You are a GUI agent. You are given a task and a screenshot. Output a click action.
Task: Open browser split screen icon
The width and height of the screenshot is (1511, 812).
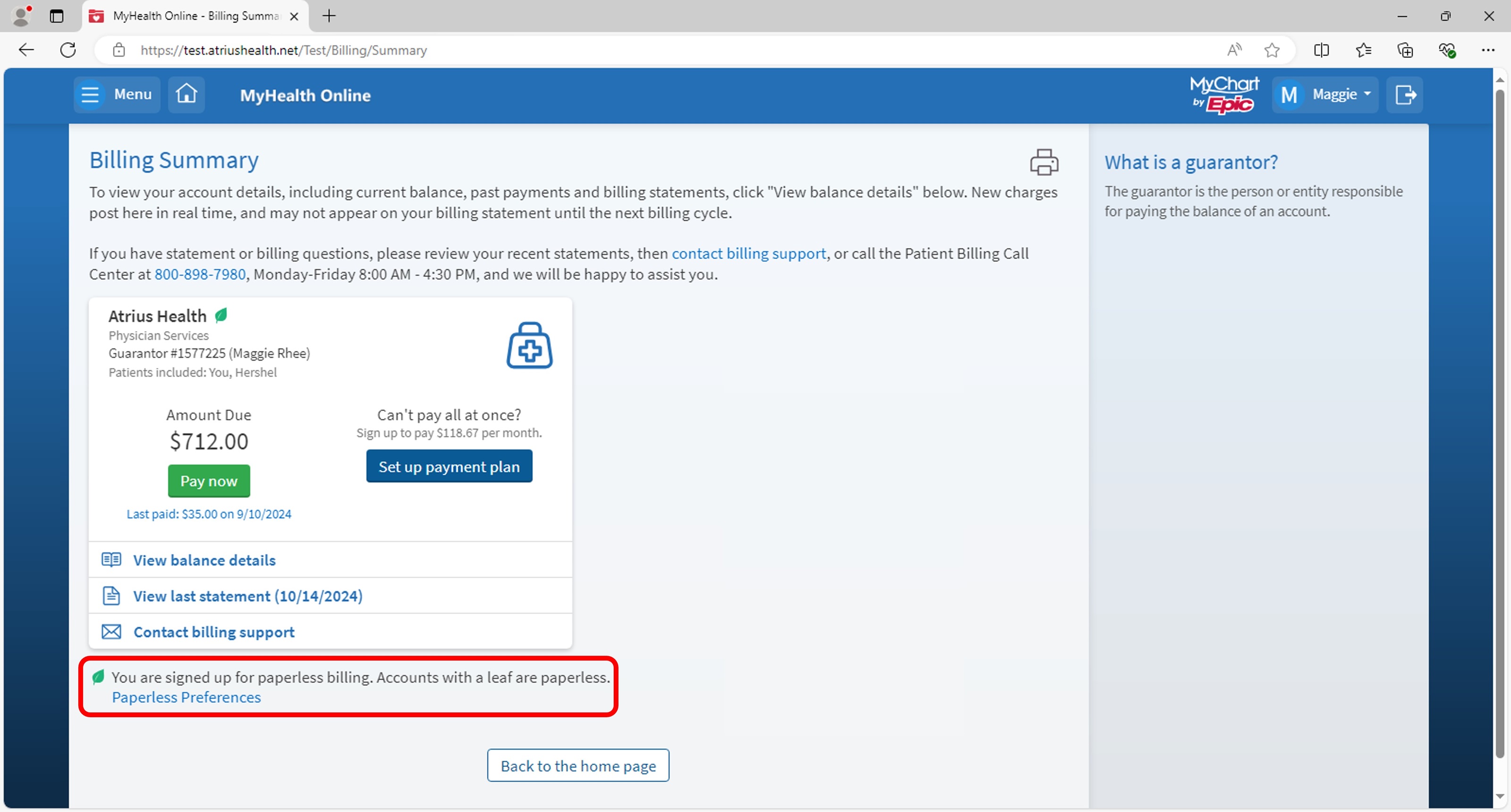tap(1321, 51)
